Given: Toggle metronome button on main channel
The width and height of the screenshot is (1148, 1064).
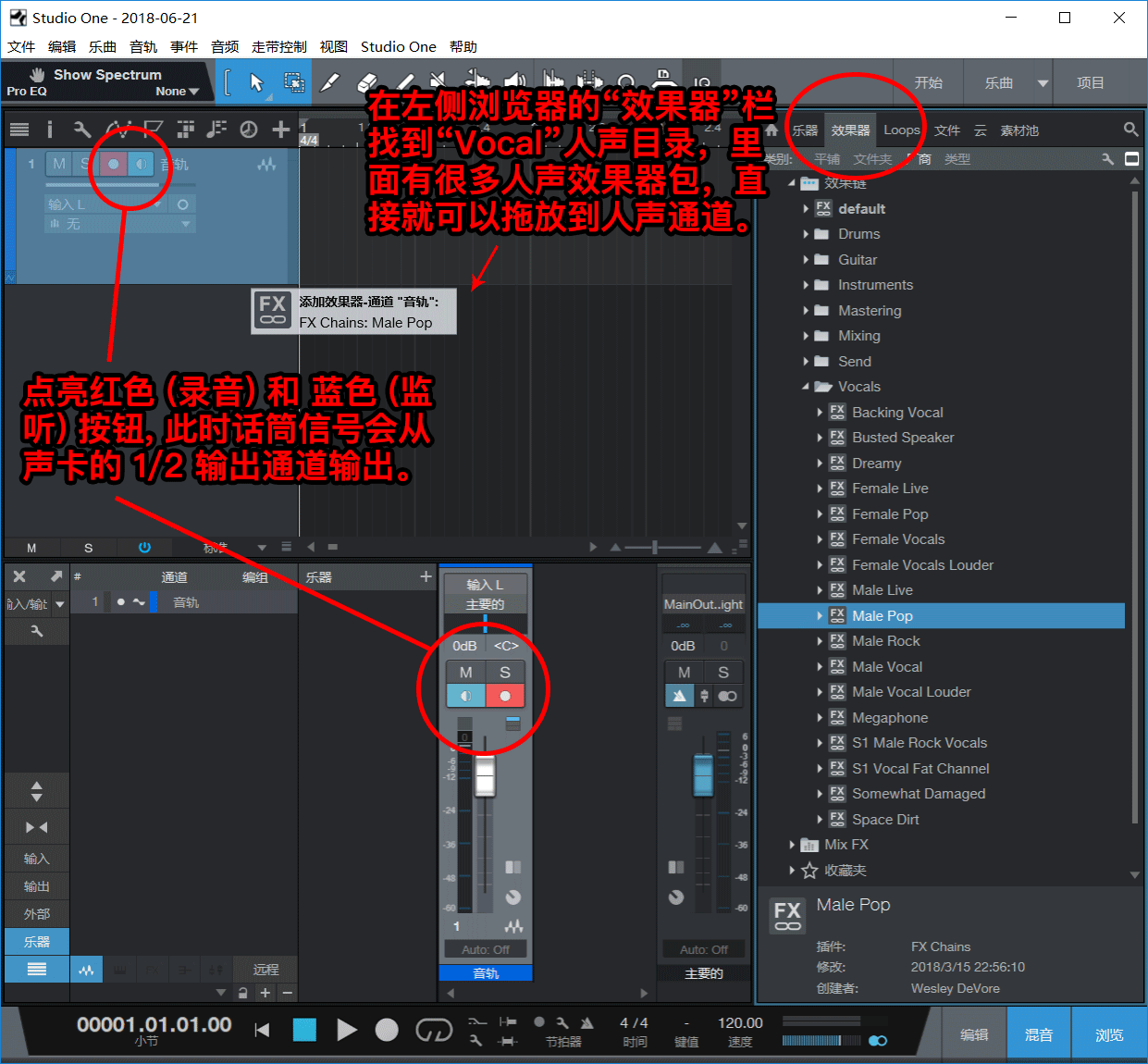Looking at the screenshot, I should (x=681, y=696).
